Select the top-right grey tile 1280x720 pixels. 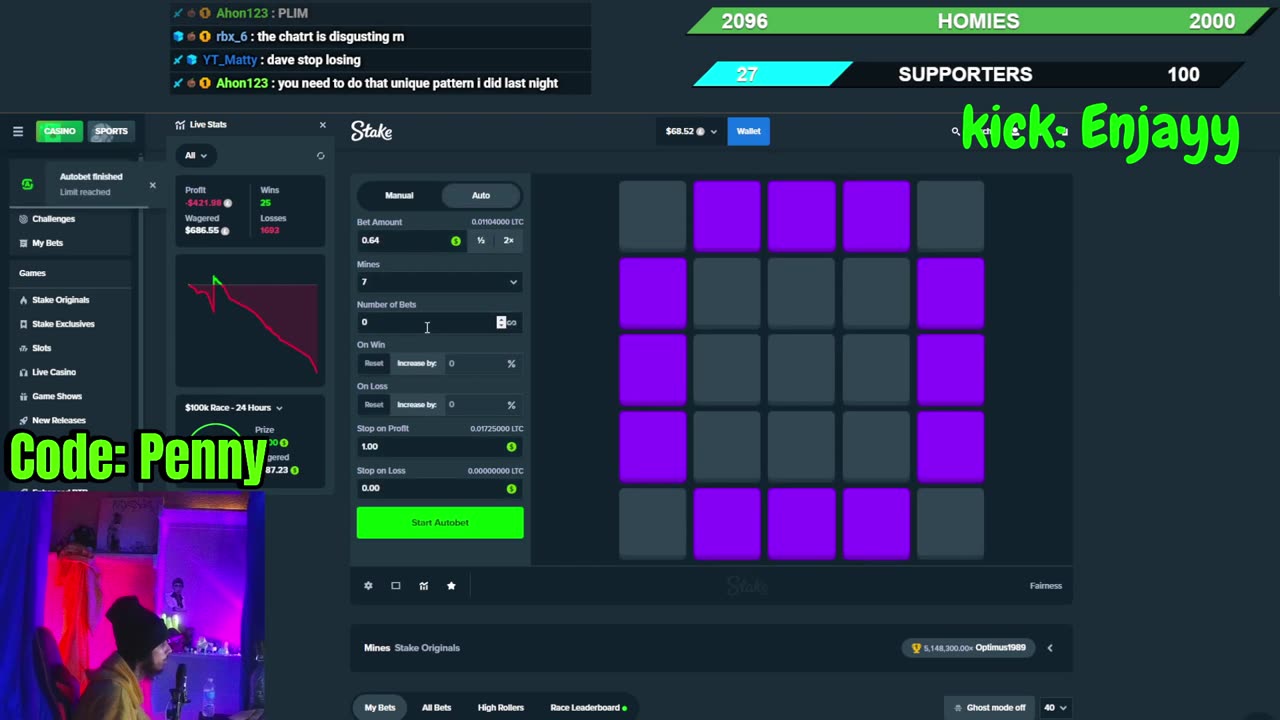(x=951, y=215)
